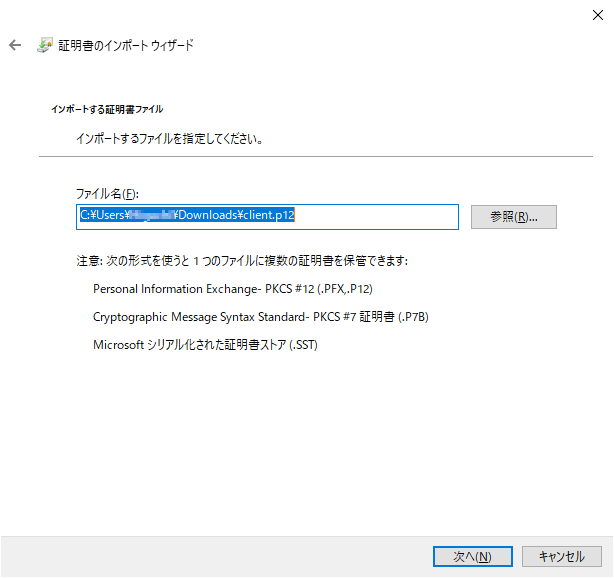Click the インポートするファイルを指定してください text
Viewport: 614px width, 578px height.
pos(169,139)
